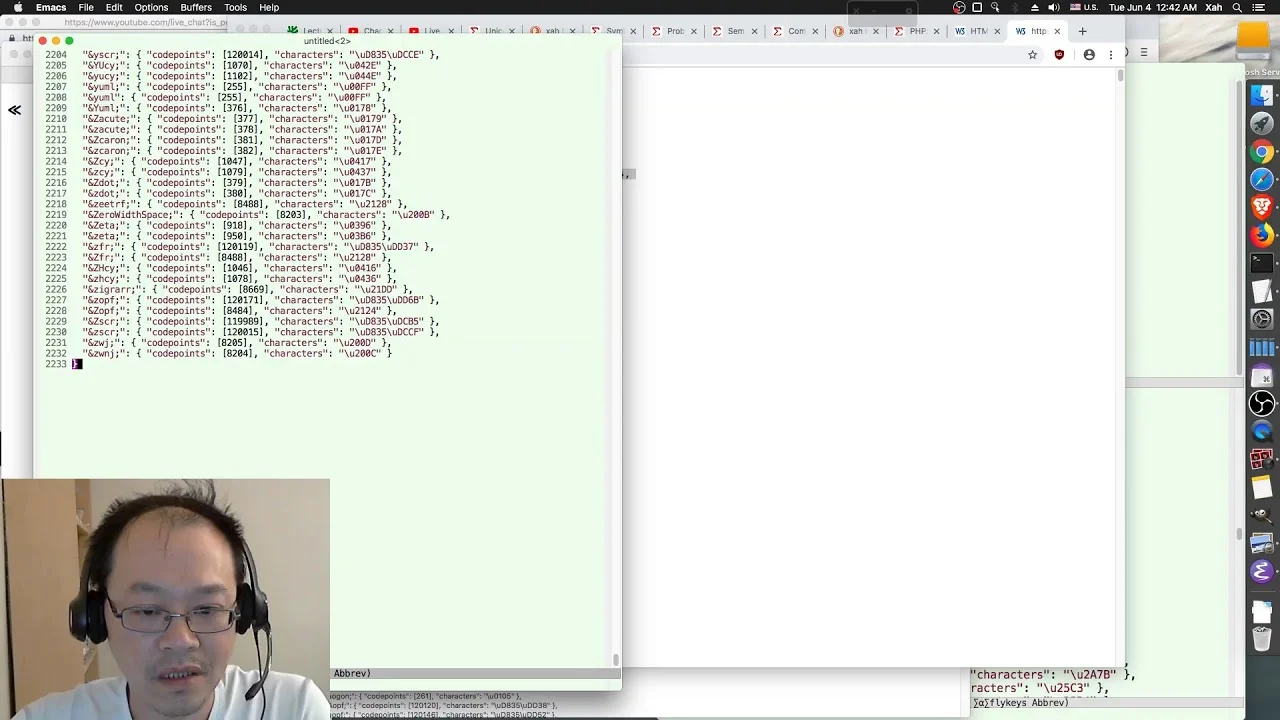Screen dimensions: 1280x720
Task: Open Safari from the Dock
Action: pos(1262,180)
